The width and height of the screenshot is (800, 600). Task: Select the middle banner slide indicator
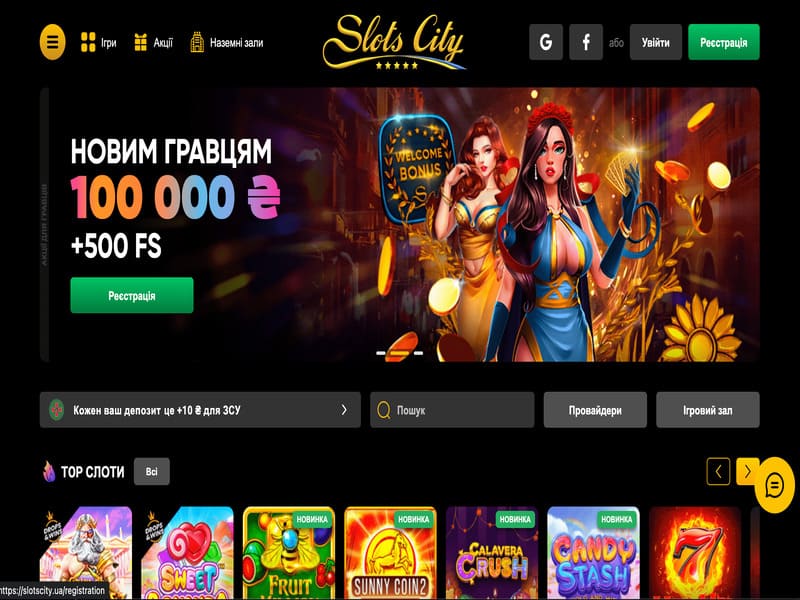400,353
